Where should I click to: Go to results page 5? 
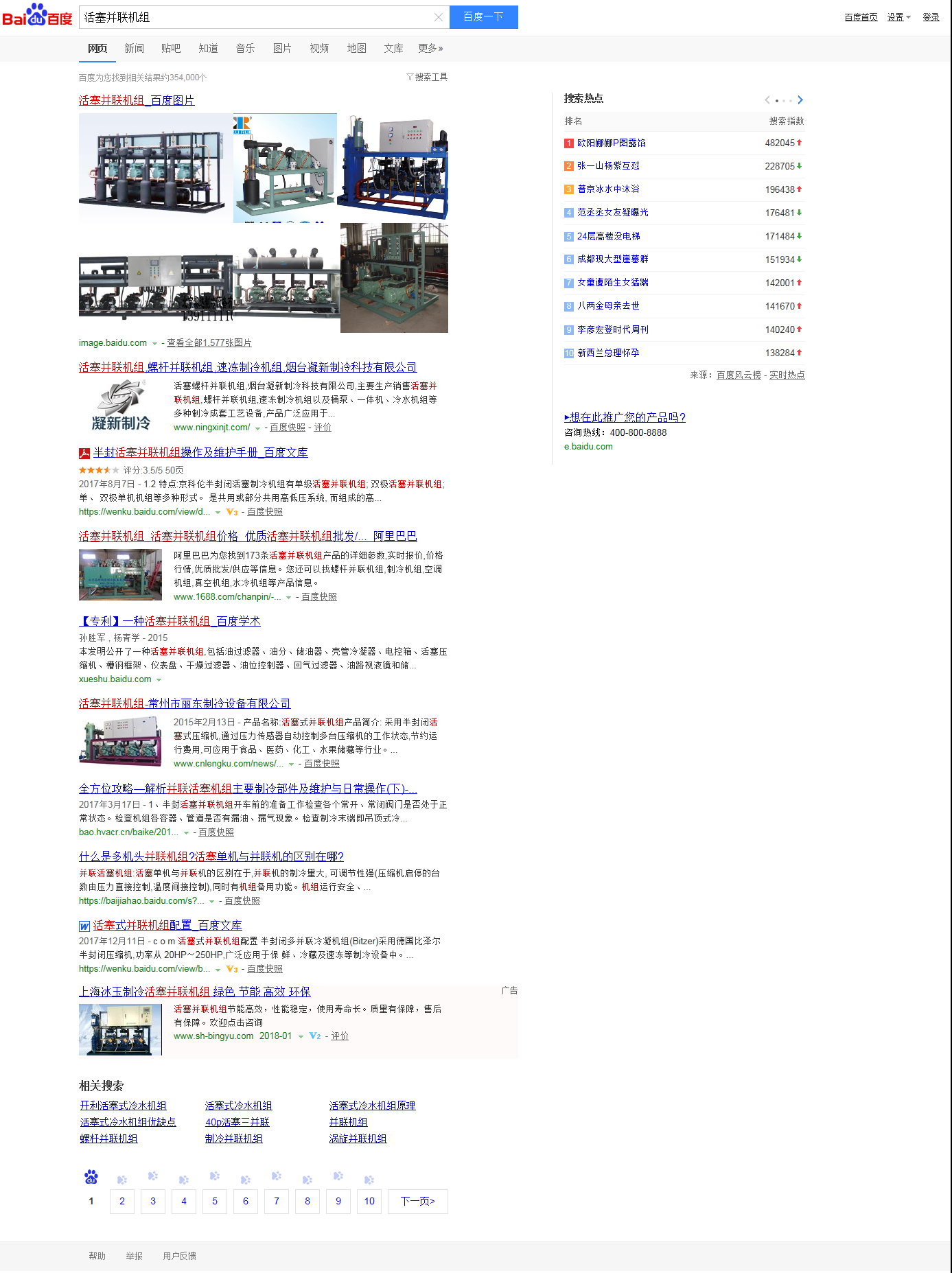click(x=215, y=1201)
